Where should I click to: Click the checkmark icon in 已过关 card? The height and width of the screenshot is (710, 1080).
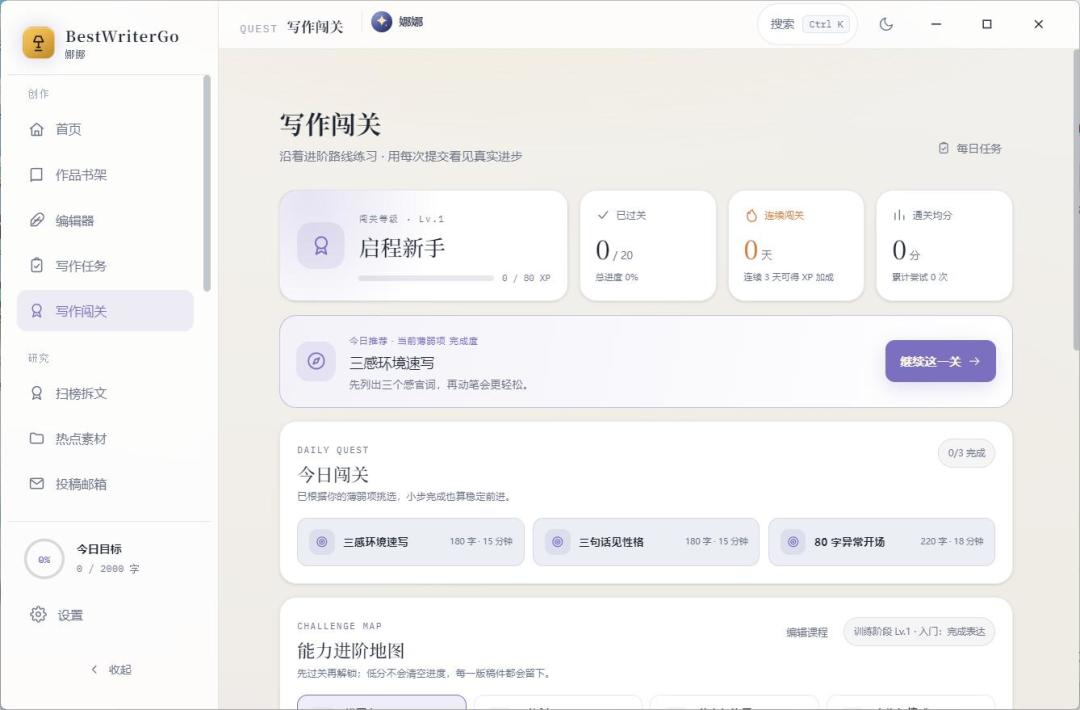[x=603, y=215]
